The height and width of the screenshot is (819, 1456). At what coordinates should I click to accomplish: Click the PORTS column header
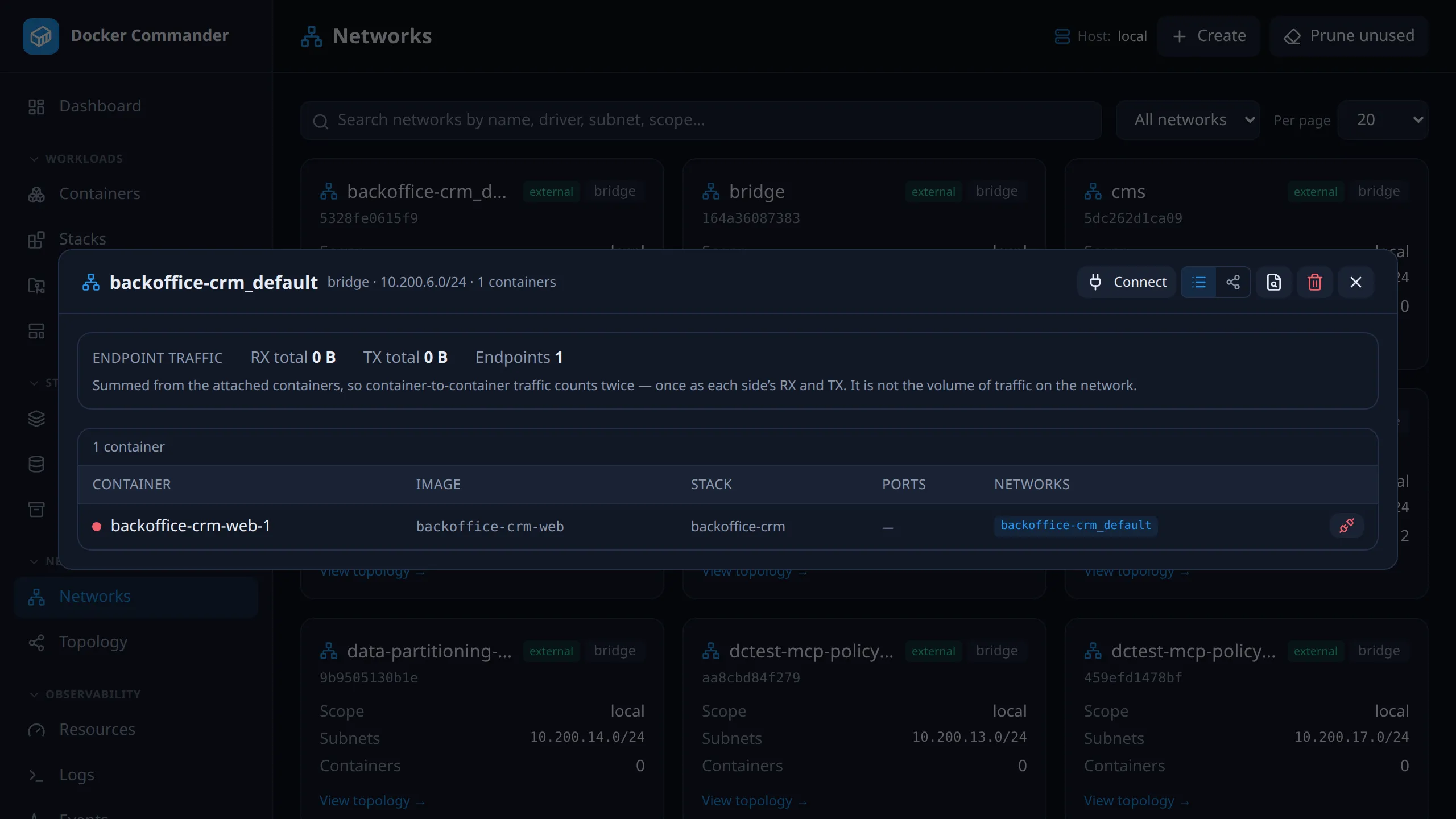click(x=904, y=485)
